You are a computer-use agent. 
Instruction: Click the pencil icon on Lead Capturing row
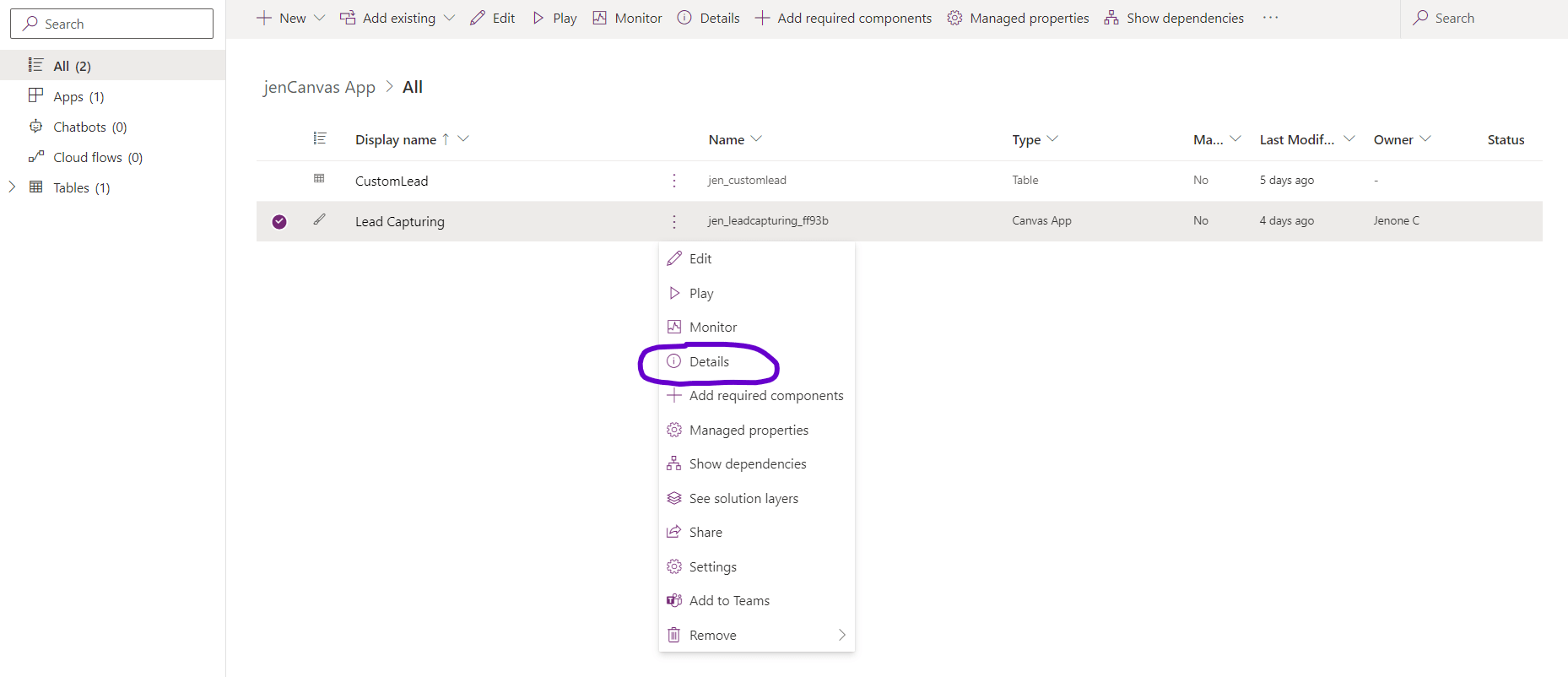(x=319, y=219)
